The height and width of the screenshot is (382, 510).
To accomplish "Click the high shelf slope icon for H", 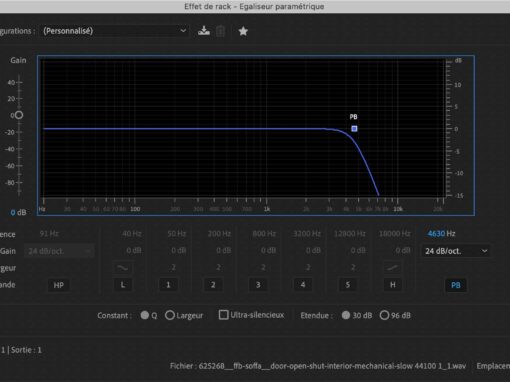I will coord(392,267).
